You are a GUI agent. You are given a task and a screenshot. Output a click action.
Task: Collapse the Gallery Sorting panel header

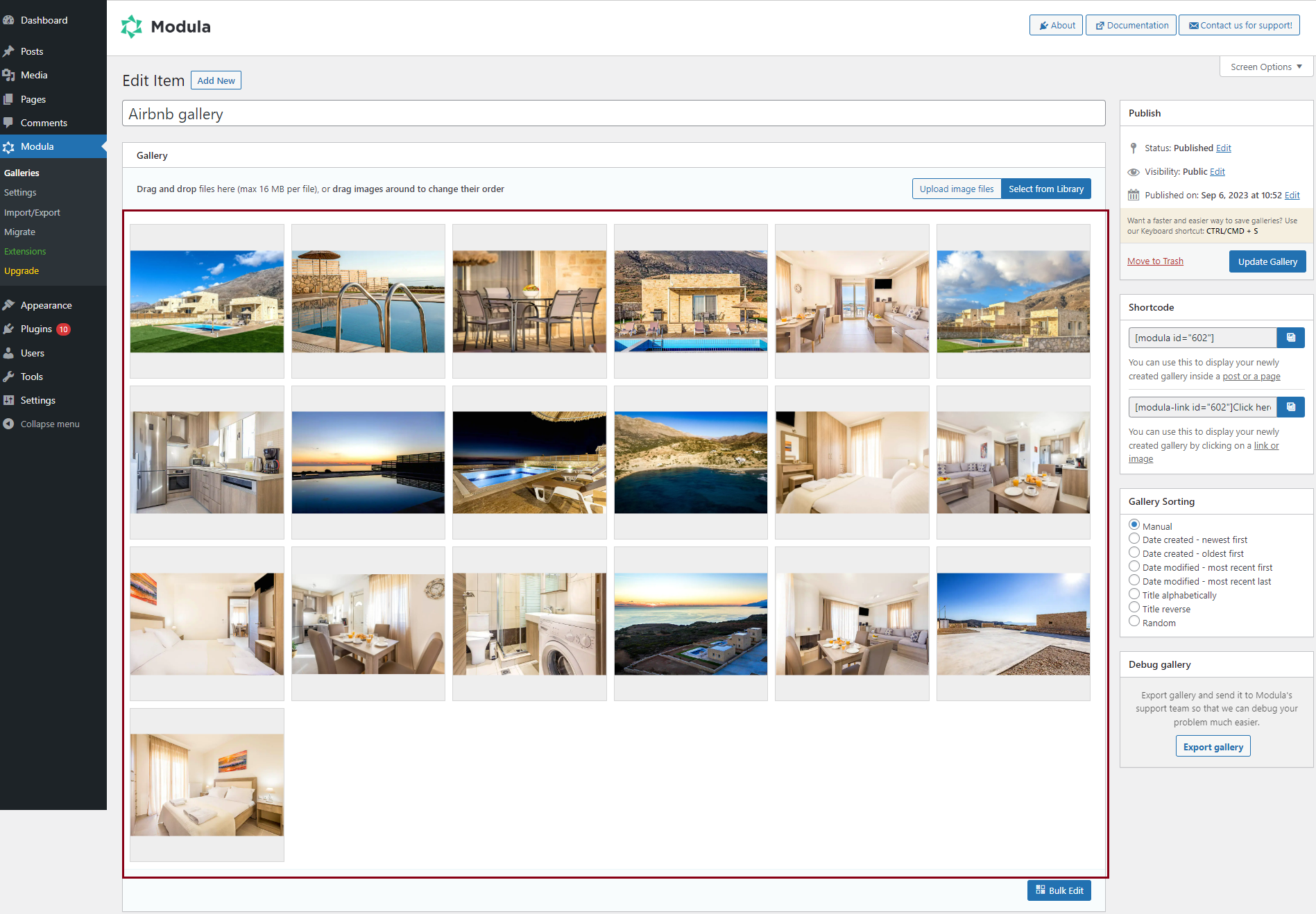(x=1217, y=501)
